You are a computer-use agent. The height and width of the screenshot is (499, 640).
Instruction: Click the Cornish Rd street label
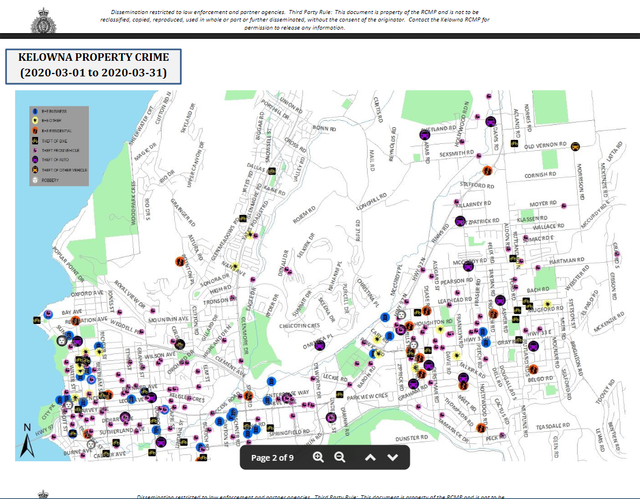540,175
